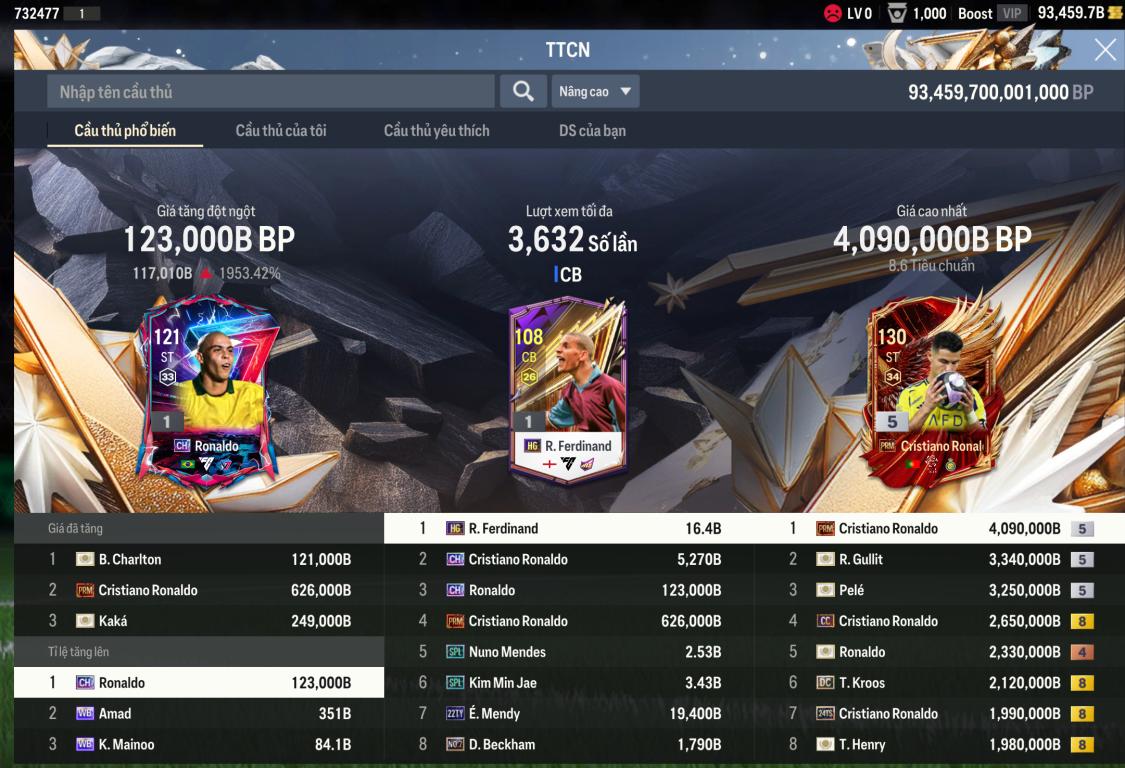Screen dimensions: 1125x768
Task: Switch to Cầu thủ của tôi tab
Action: click(281, 131)
